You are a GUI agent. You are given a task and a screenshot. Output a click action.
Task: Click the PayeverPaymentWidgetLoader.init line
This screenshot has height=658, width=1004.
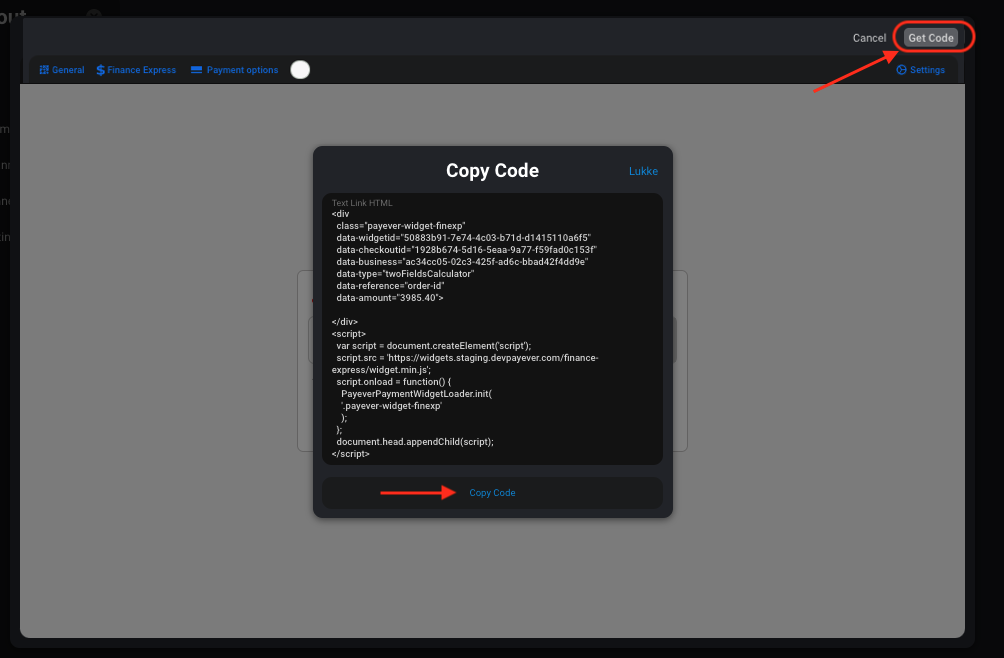tap(416, 394)
